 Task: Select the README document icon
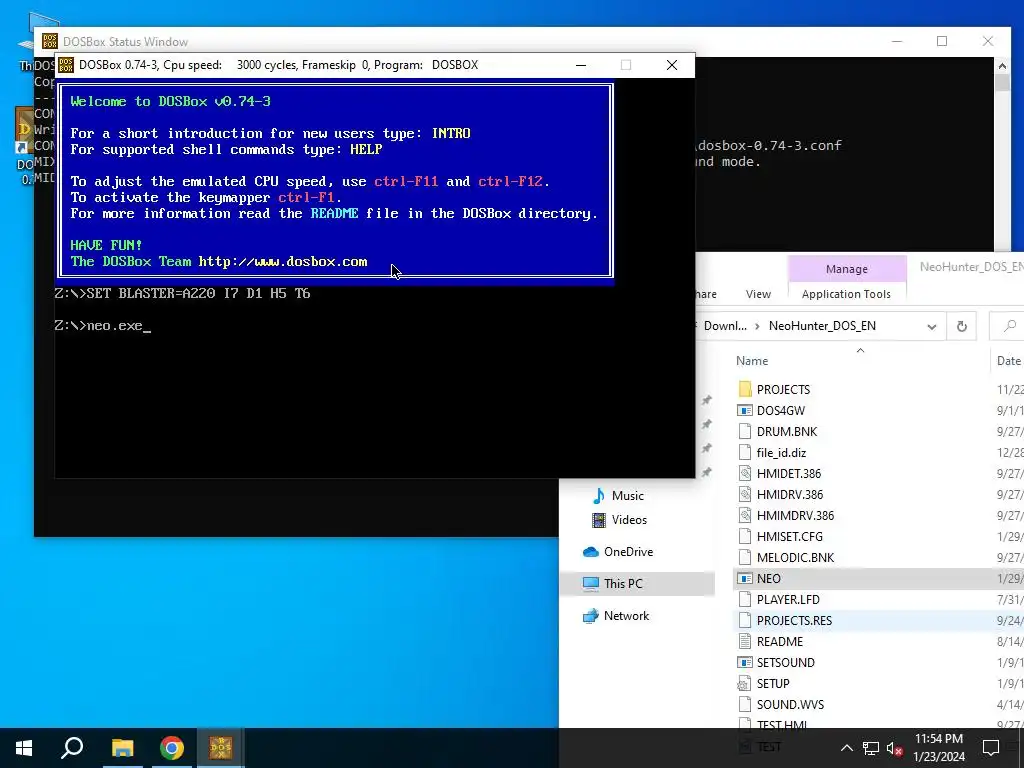[x=744, y=641]
